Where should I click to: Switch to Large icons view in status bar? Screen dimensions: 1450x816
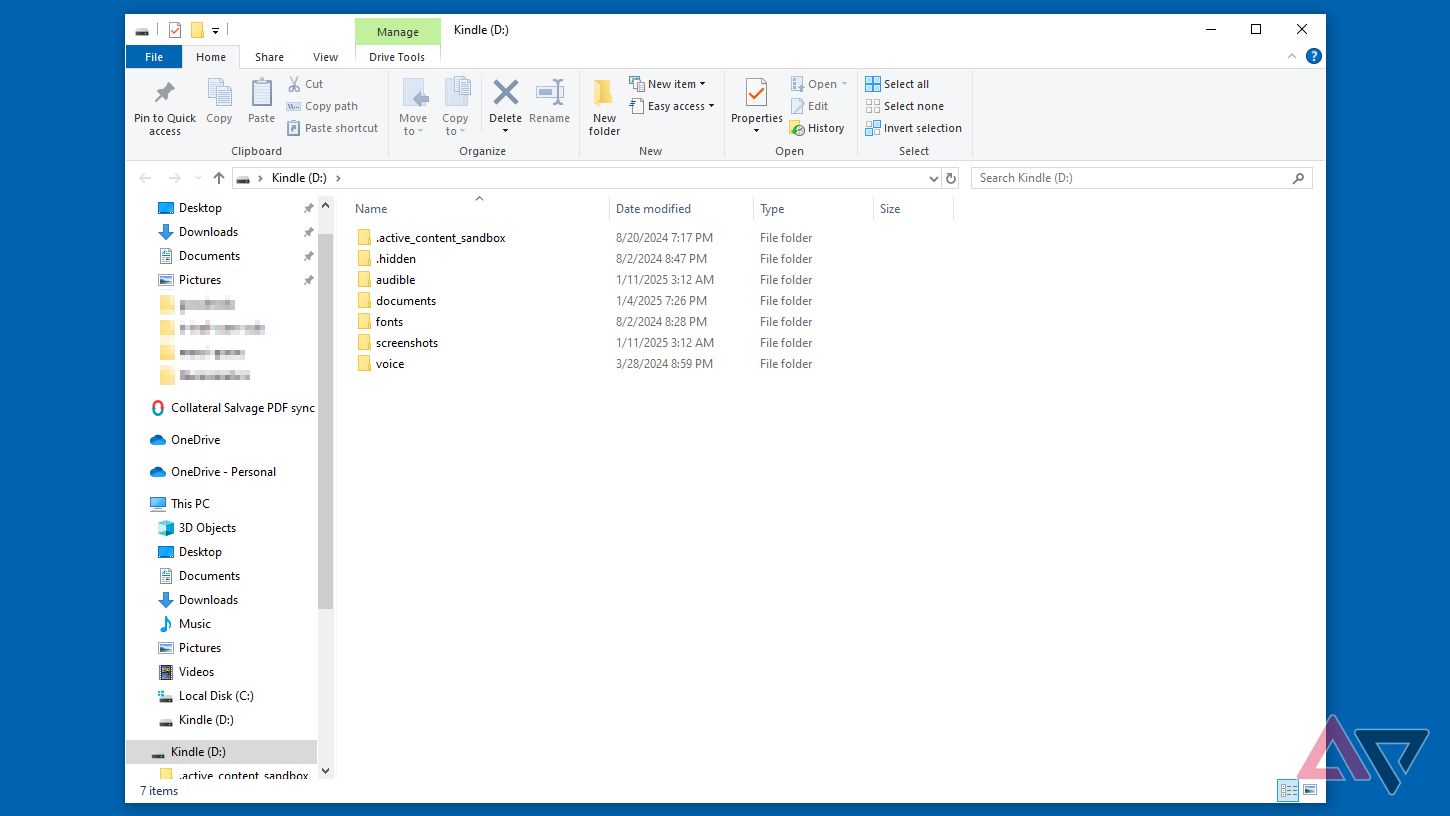1310,790
